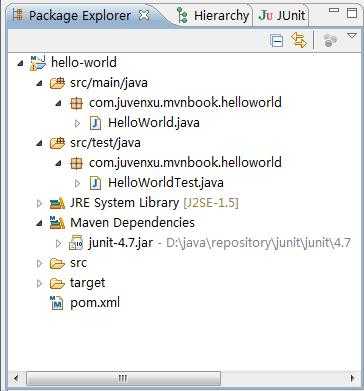The width and height of the screenshot is (364, 391).
Task: Select junit-4.7.jar entry
Action: [x=121, y=243]
